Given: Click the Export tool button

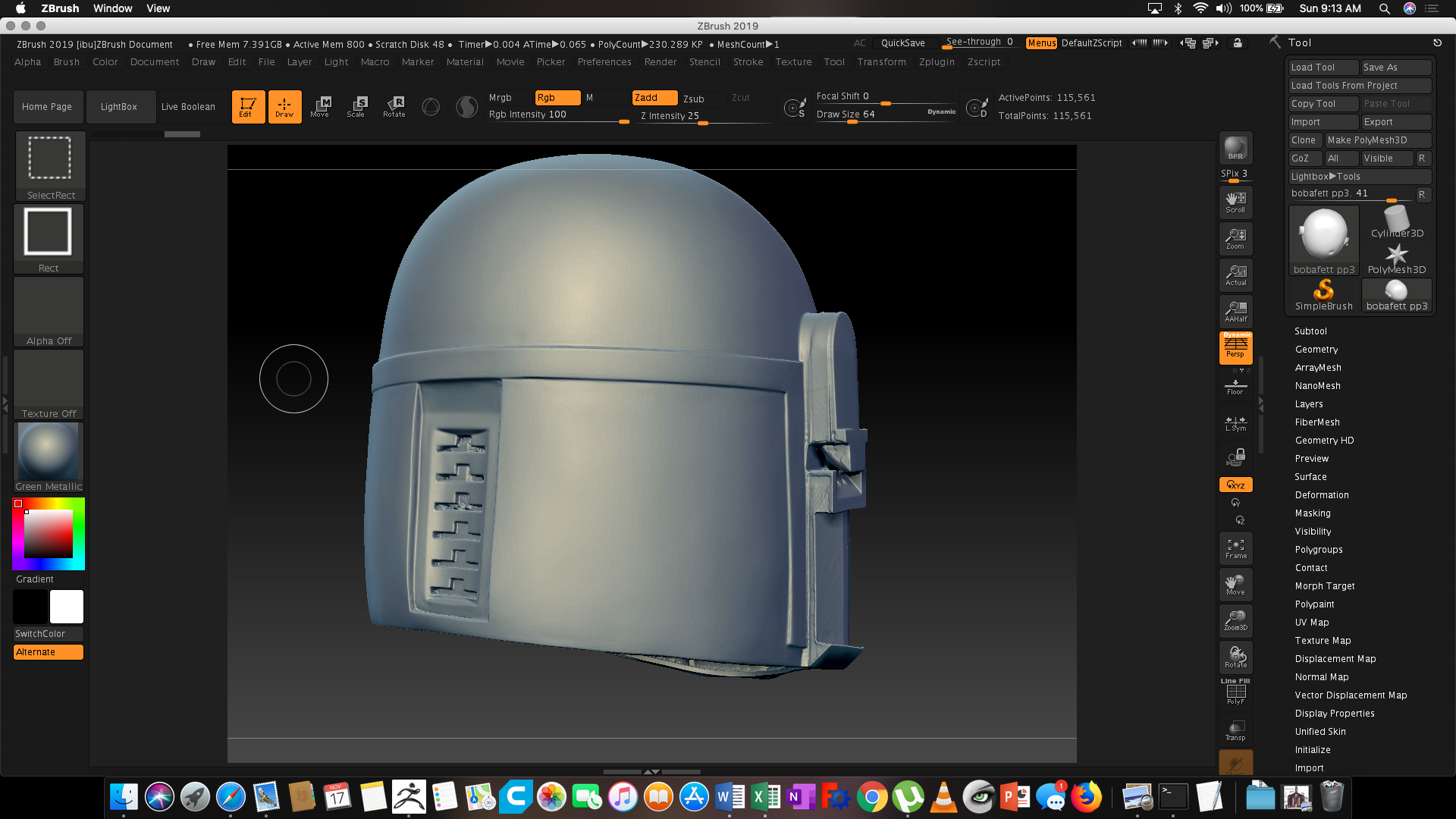Looking at the screenshot, I should click(1396, 122).
